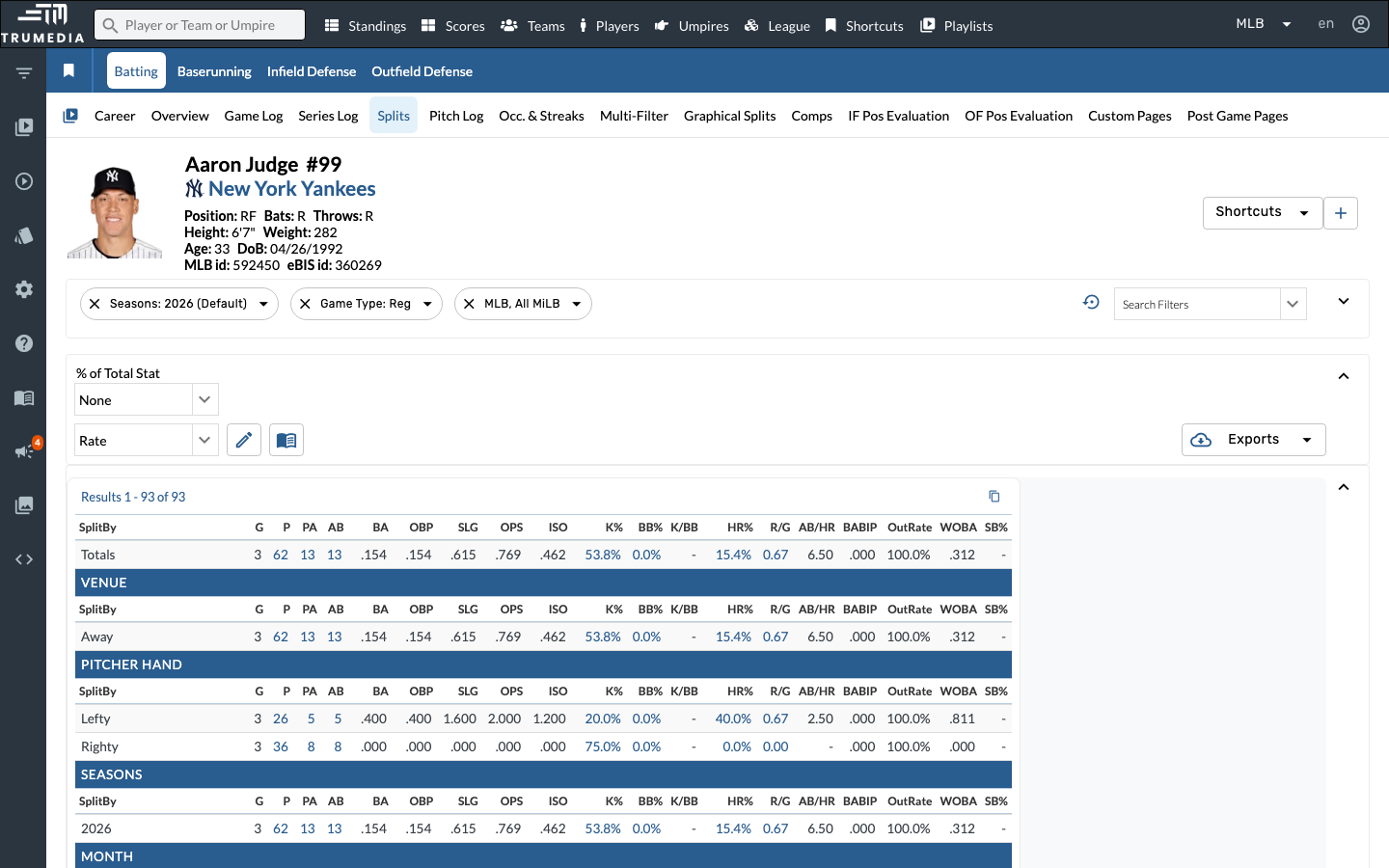This screenshot has height=868, width=1389.
Task: Click the Totals pitches value 62
Action: [281, 555]
